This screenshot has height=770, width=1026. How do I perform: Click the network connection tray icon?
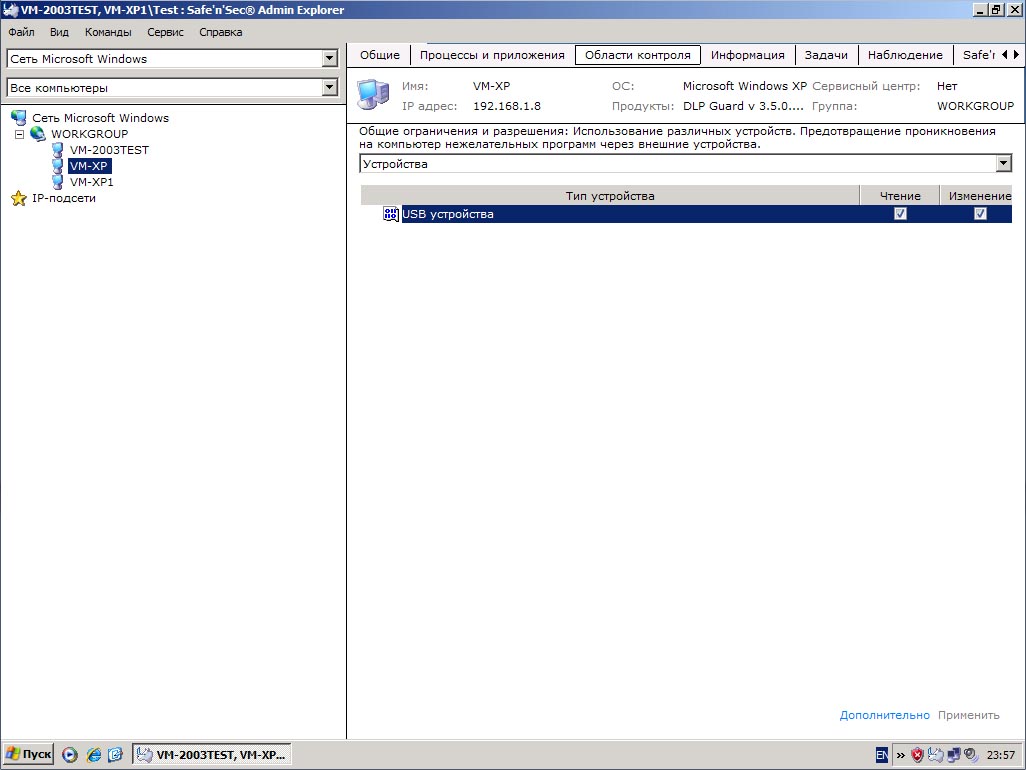tap(954, 755)
